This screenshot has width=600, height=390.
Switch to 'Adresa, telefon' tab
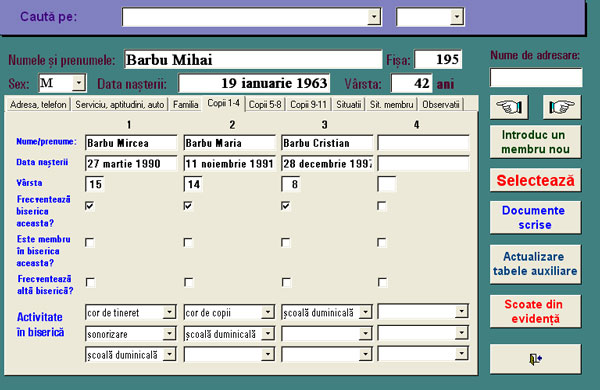[x=38, y=104]
